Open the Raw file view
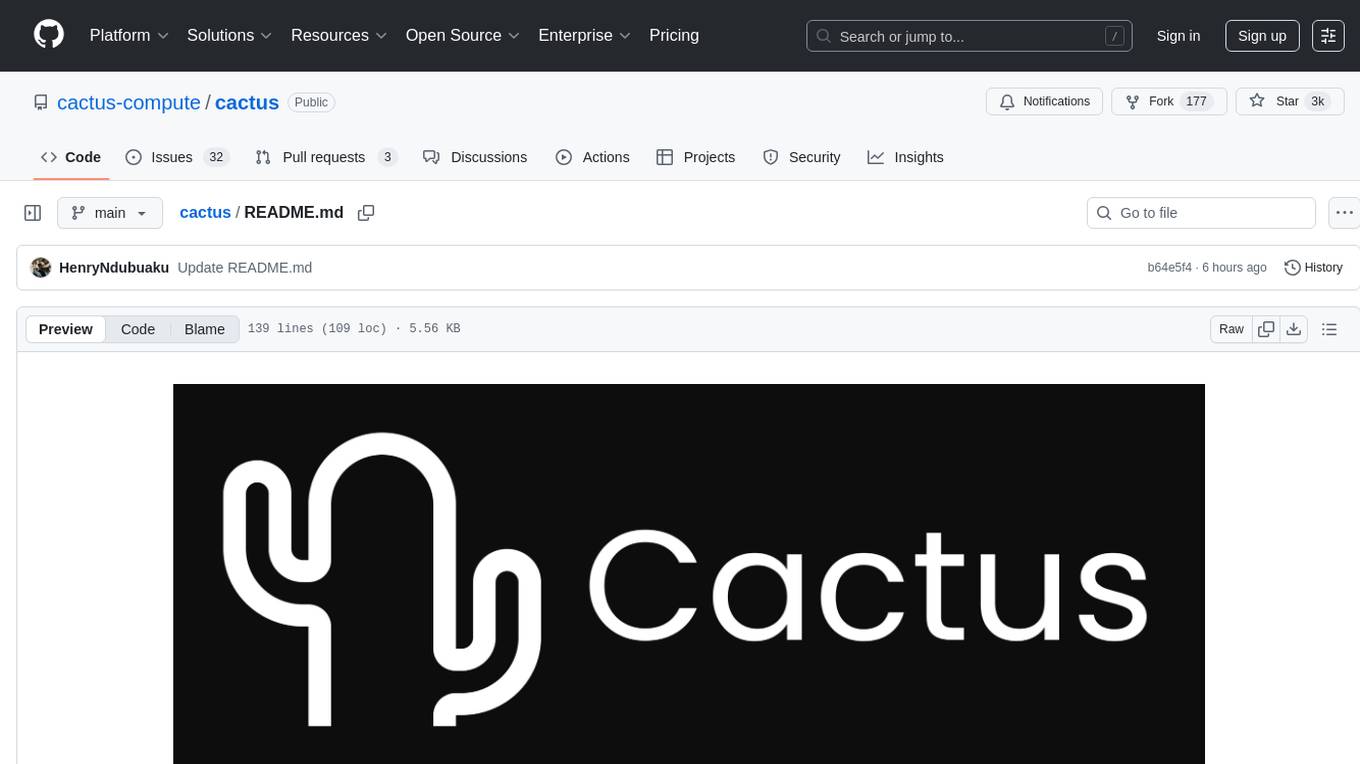The height and width of the screenshot is (764, 1360). tap(1231, 329)
